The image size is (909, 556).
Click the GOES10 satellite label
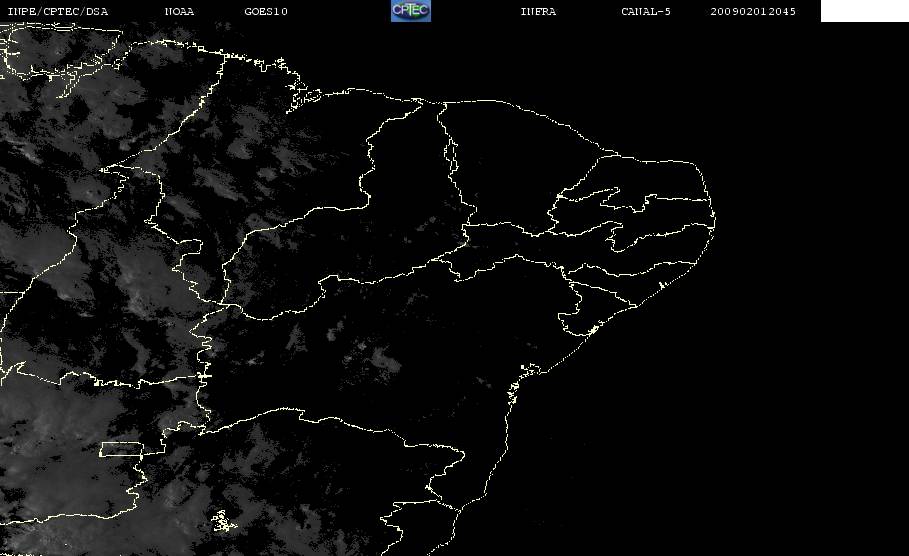pos(266,11)
